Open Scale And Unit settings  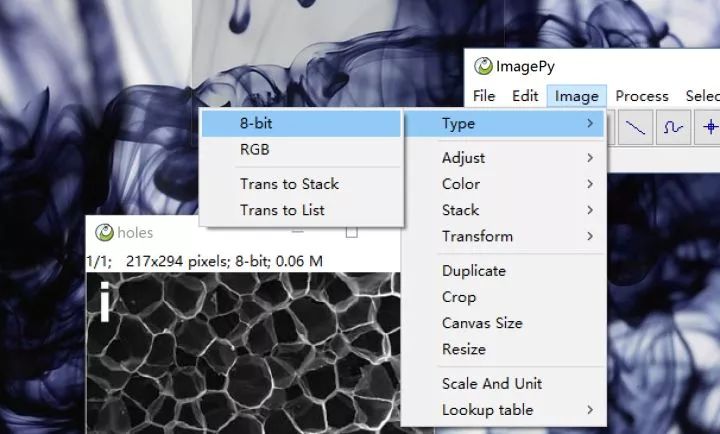(504, 384)
